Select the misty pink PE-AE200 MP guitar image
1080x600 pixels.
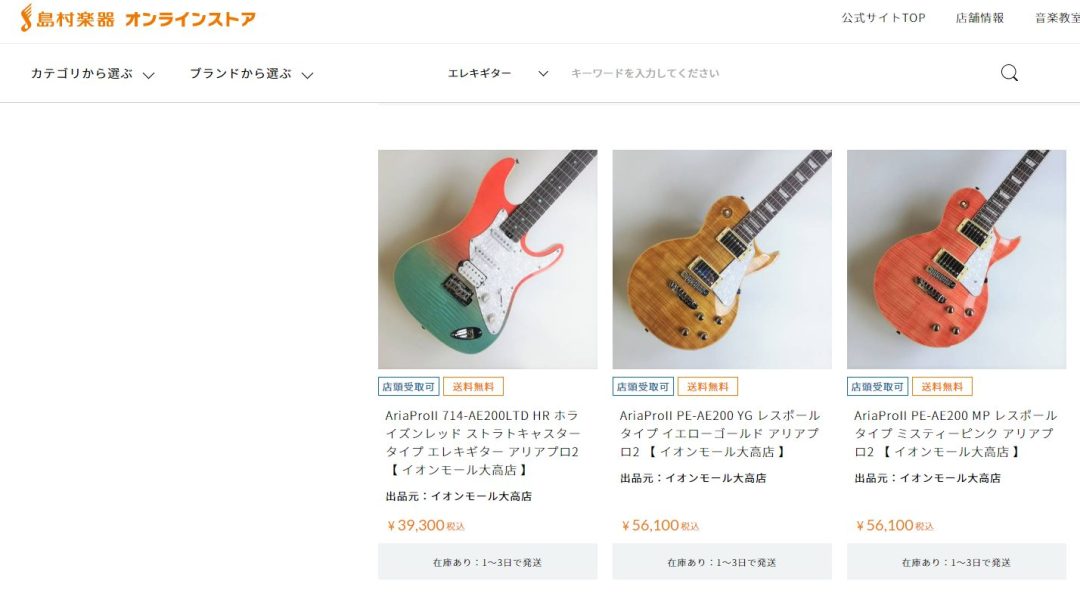[x=956, y=259]
